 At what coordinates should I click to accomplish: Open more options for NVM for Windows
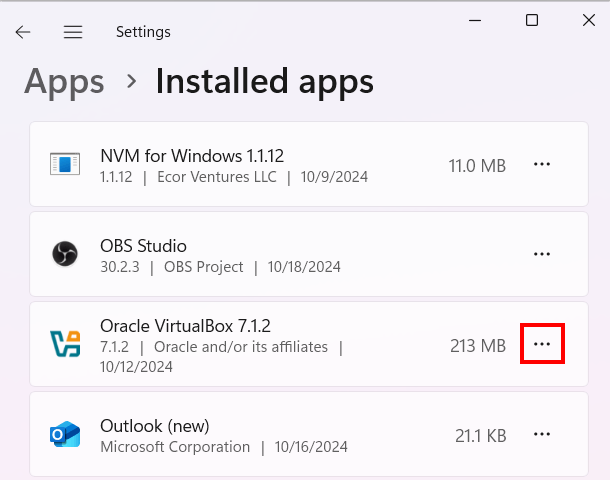tap(542, 165)
